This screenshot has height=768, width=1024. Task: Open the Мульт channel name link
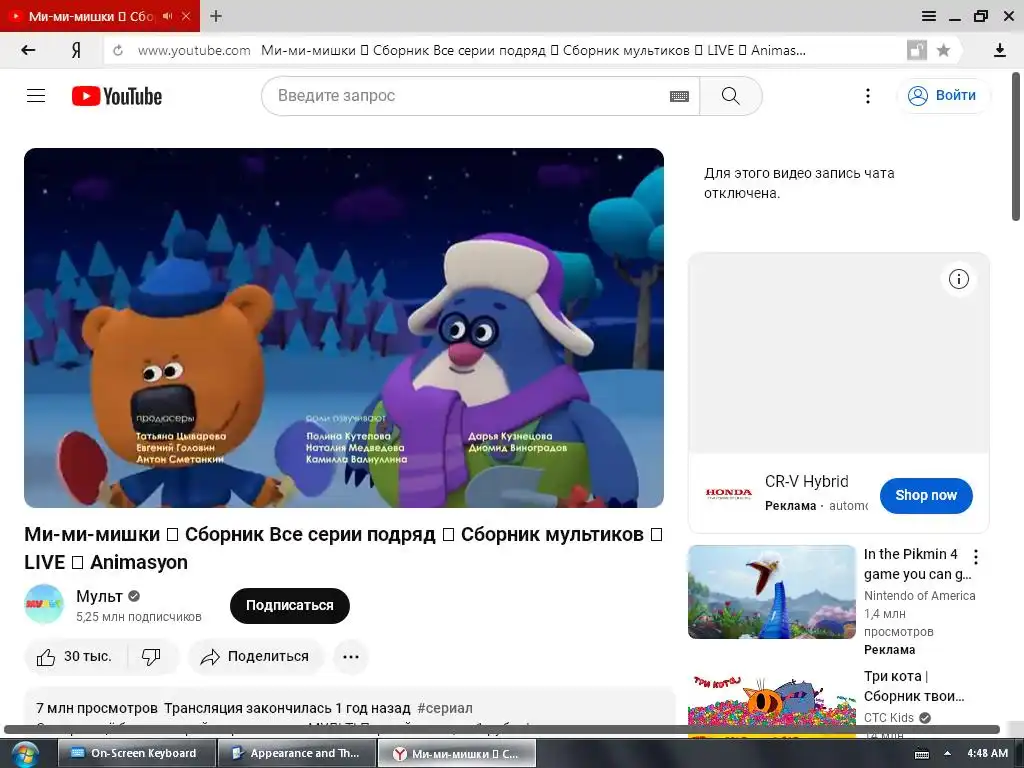[x=99, y=596]
